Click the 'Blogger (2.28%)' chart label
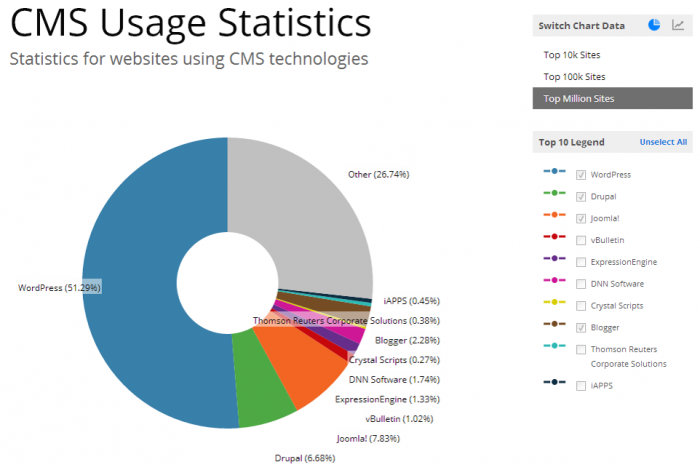 [x=407, y=341]
